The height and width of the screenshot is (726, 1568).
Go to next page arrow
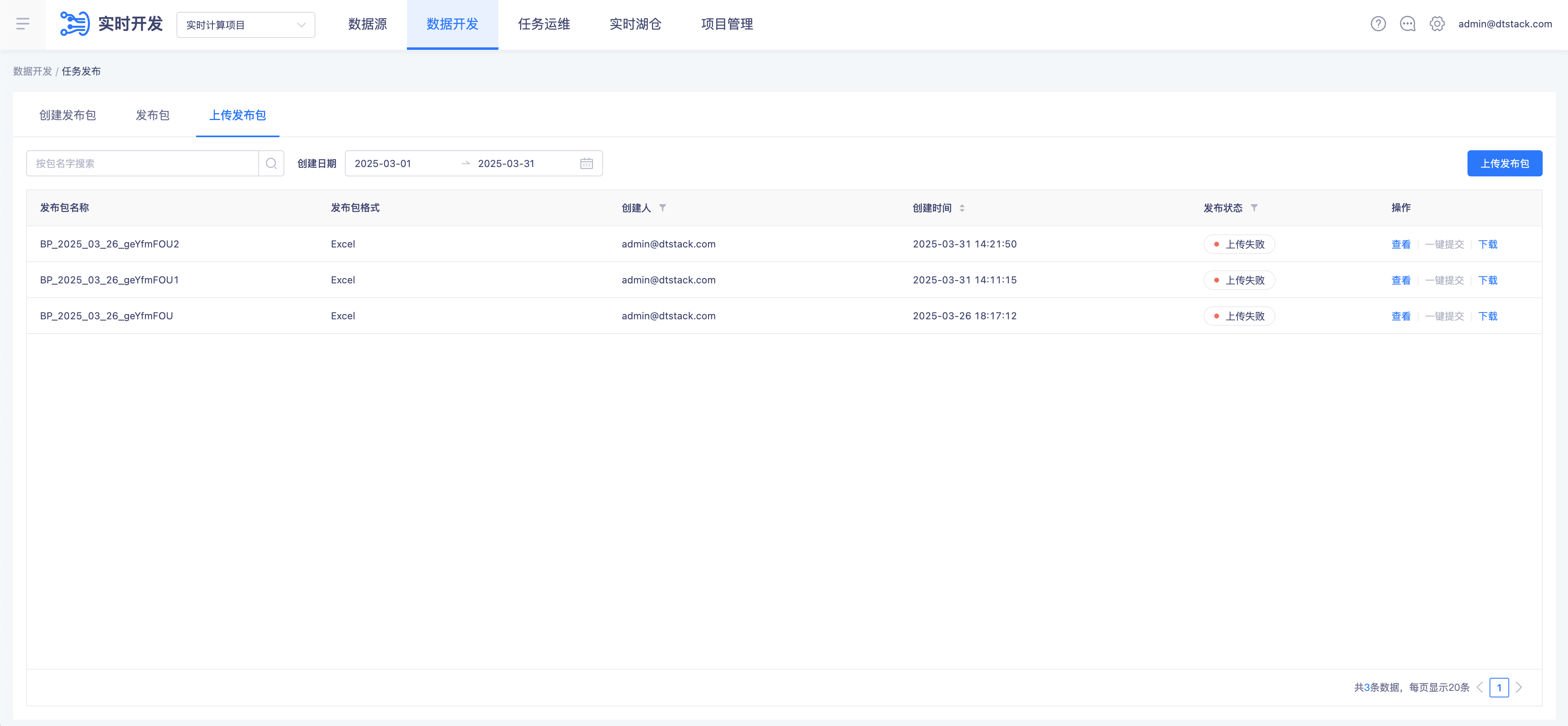[x=1519, y=688]
